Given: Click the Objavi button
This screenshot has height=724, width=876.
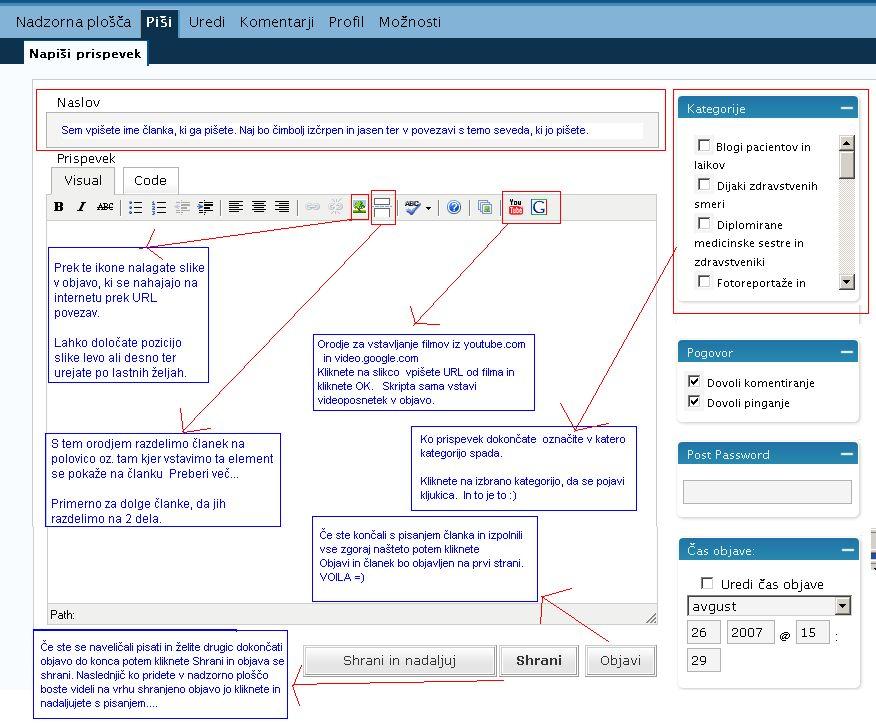Looking at the screenshot, I should (x=621, y=660).
